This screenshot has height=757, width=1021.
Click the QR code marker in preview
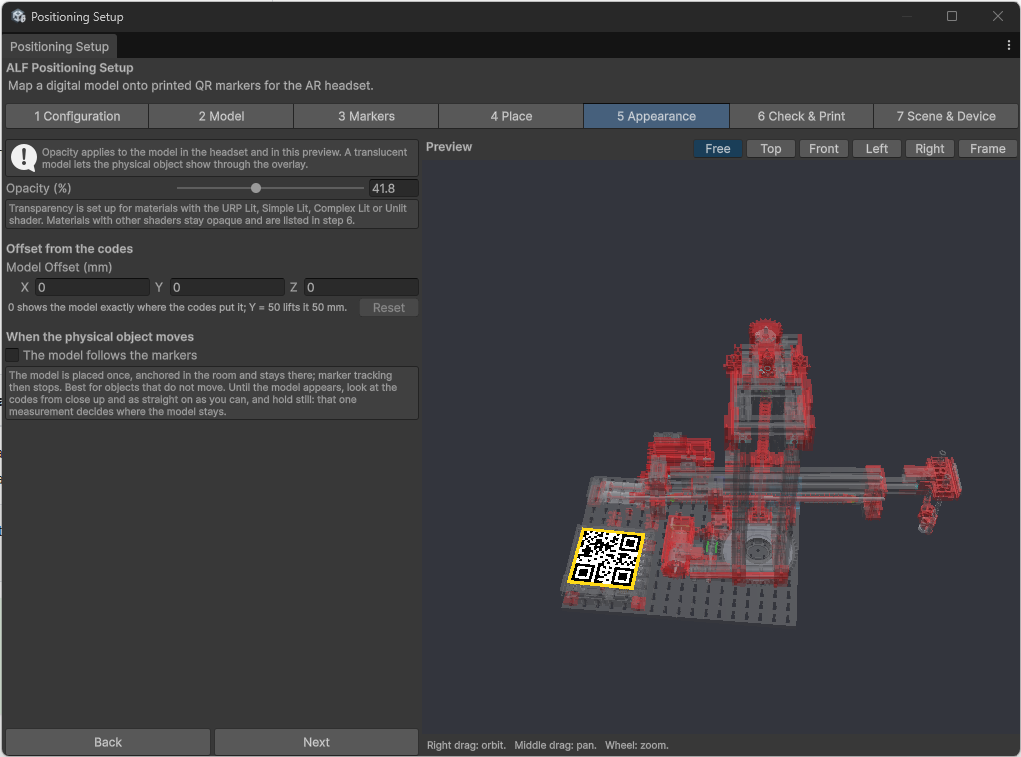[x=607, y=558]
